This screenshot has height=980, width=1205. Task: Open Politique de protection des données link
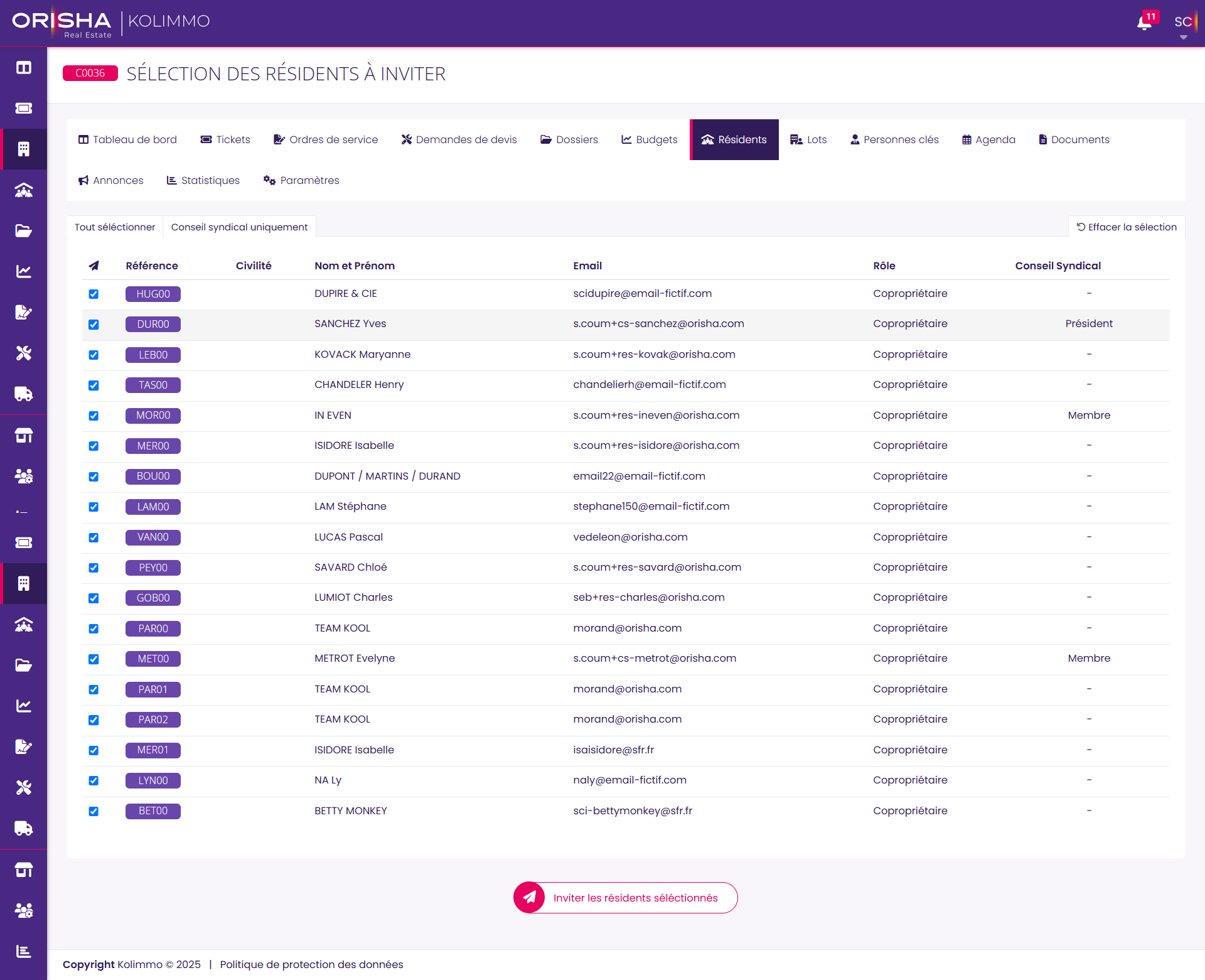[x=311, y=964]
